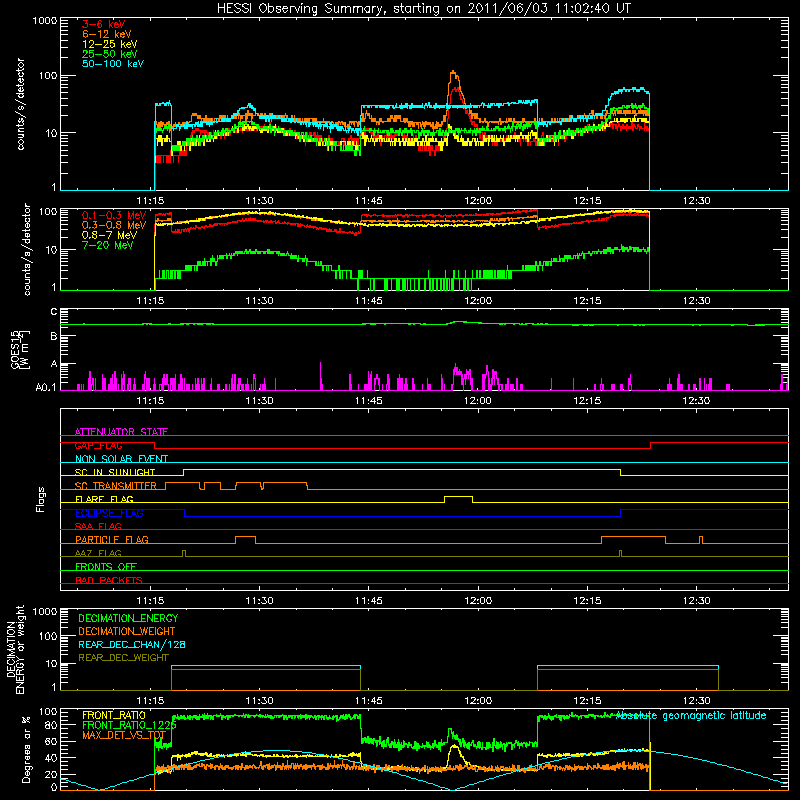Select the 12-25 keV legend label
This screenshot has height=800, width=800.
pos(110,44)
